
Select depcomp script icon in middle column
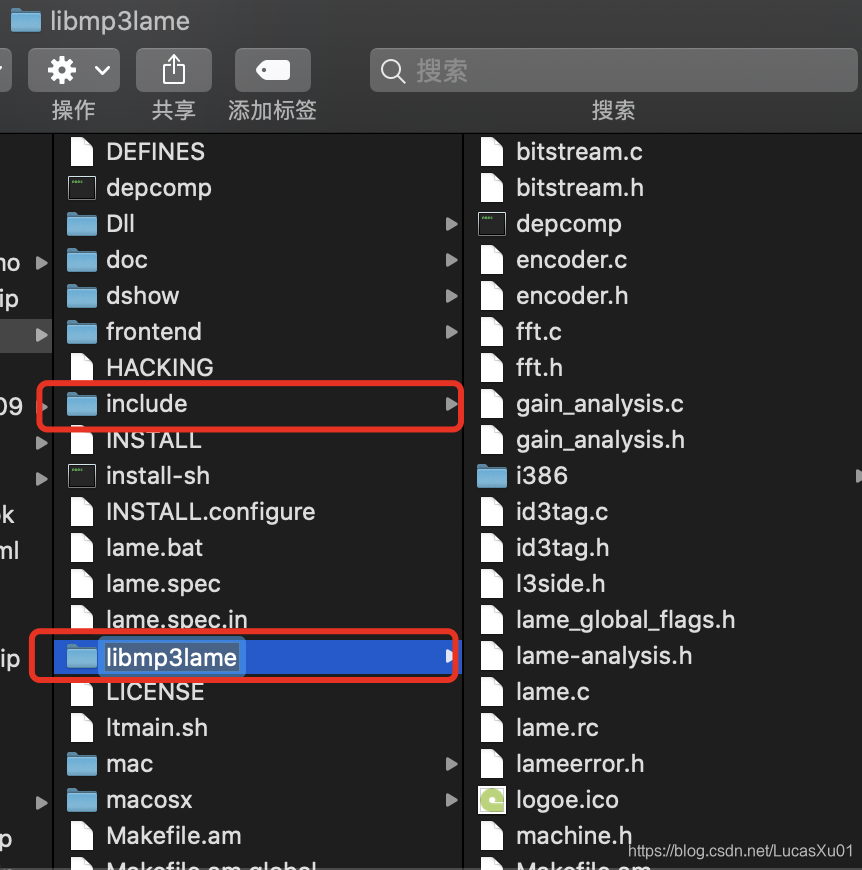pyautogui.click(x=82, y=188)
